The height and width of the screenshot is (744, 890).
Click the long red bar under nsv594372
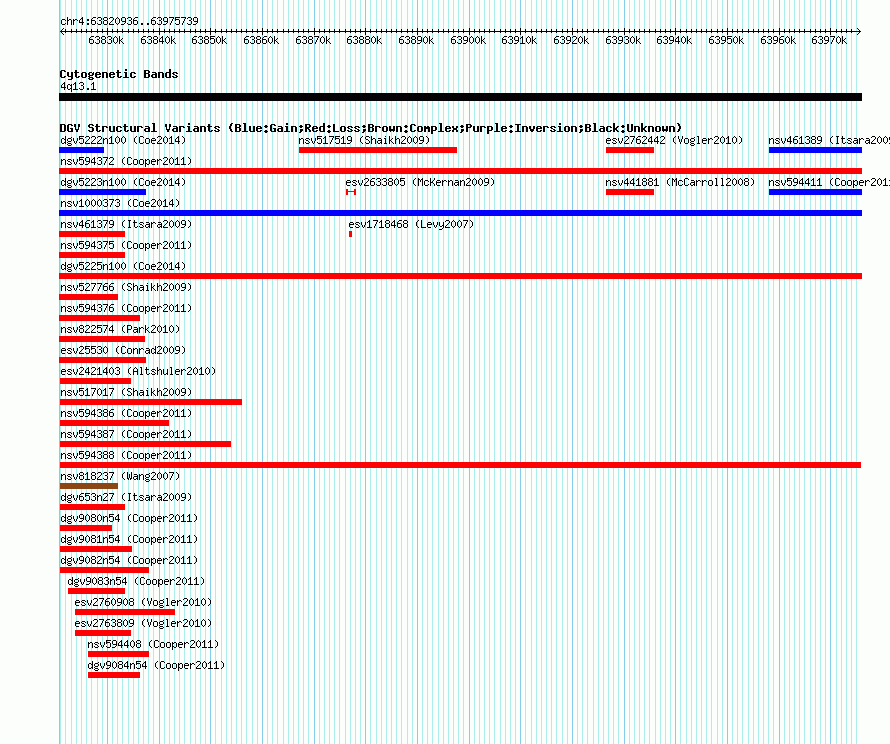click(x=460, y=171)
